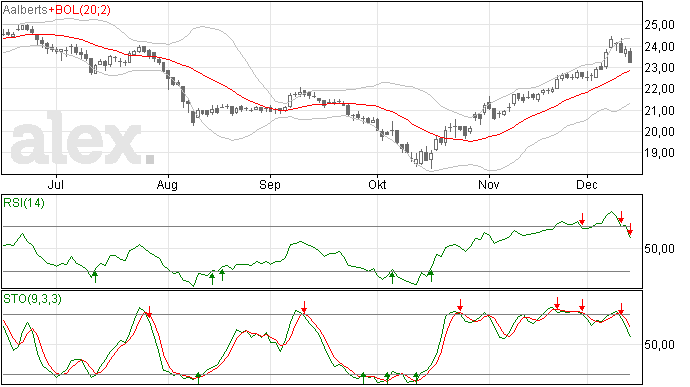Viewport: 690px width, 387px height.
Task: Click the Sep month label on axis
Action: pyautogui.click(x=270, y=185)
